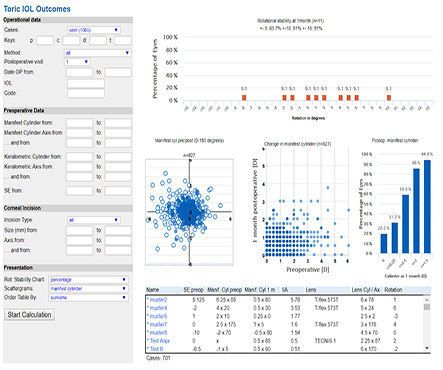Open the Rot. Stability Chart dropdown
The height and width of the screenshot is (370, 443).
[88, 280]
